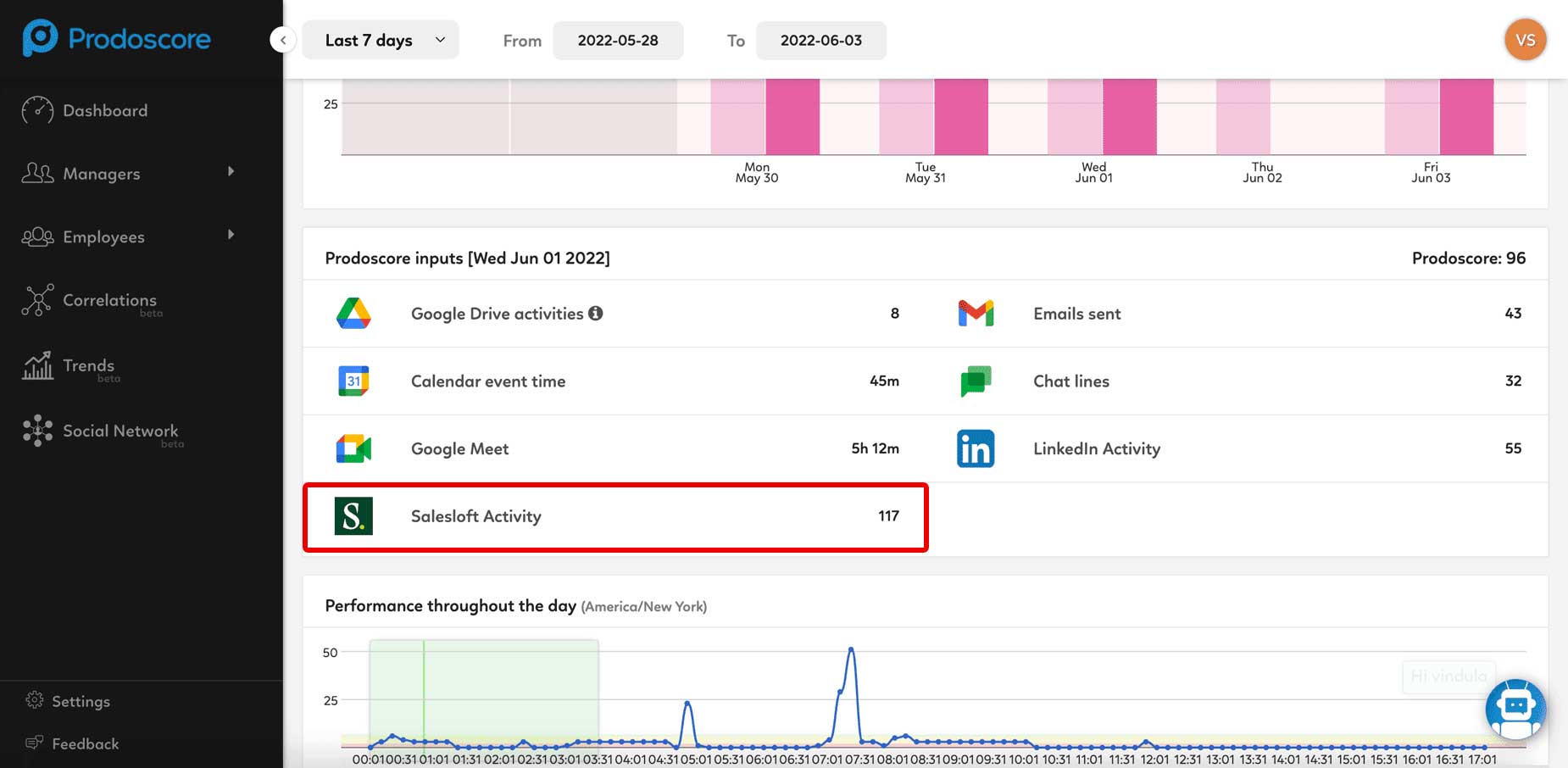1568x768 pixels.
Task: Click the Calendar value 45m
Action: pyautogui.click(x=884, y=381)
